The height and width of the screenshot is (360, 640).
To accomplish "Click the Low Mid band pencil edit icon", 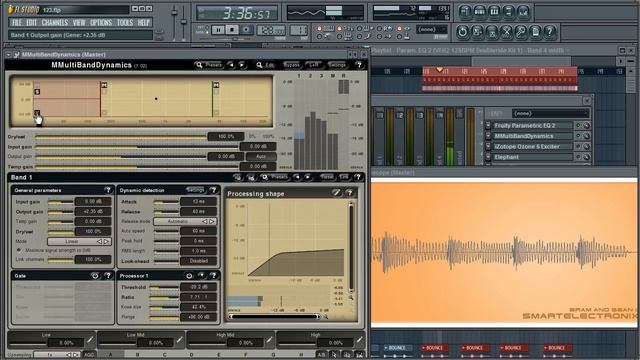I will point(179,340).
